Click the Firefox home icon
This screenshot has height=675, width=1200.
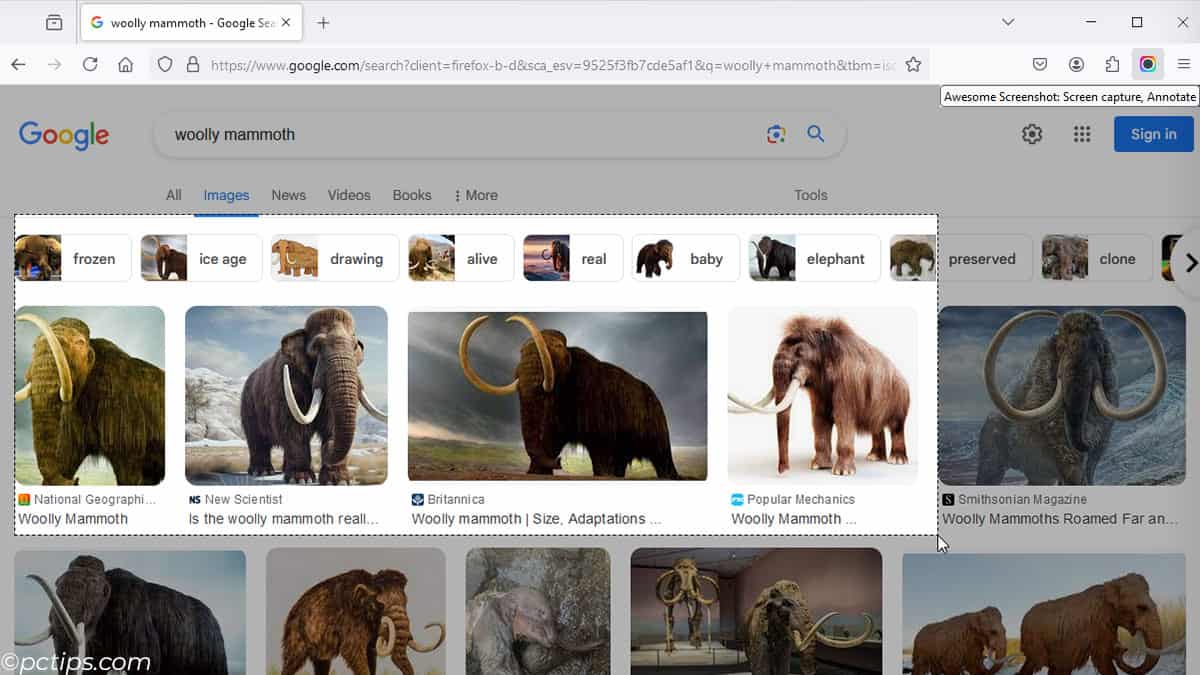click(x=126, y=63)
